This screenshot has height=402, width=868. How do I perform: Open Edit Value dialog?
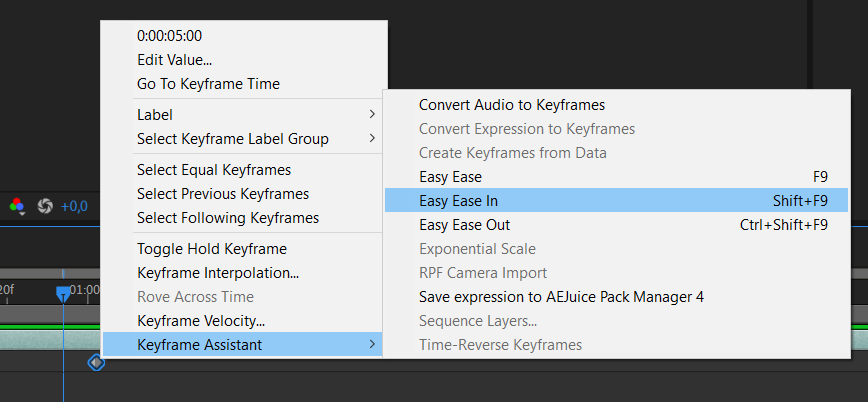tap(174, 60)
